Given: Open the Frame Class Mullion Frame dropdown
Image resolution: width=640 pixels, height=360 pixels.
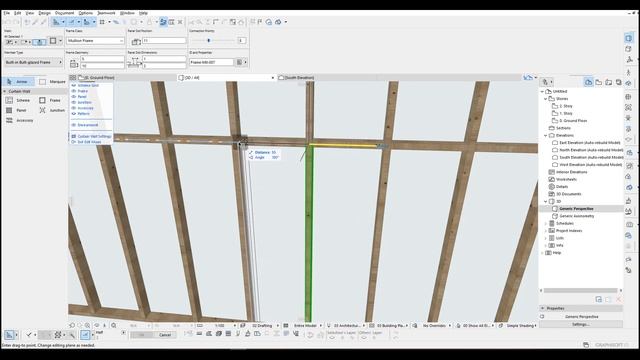Looking at the screenshot, I should 95,41.
